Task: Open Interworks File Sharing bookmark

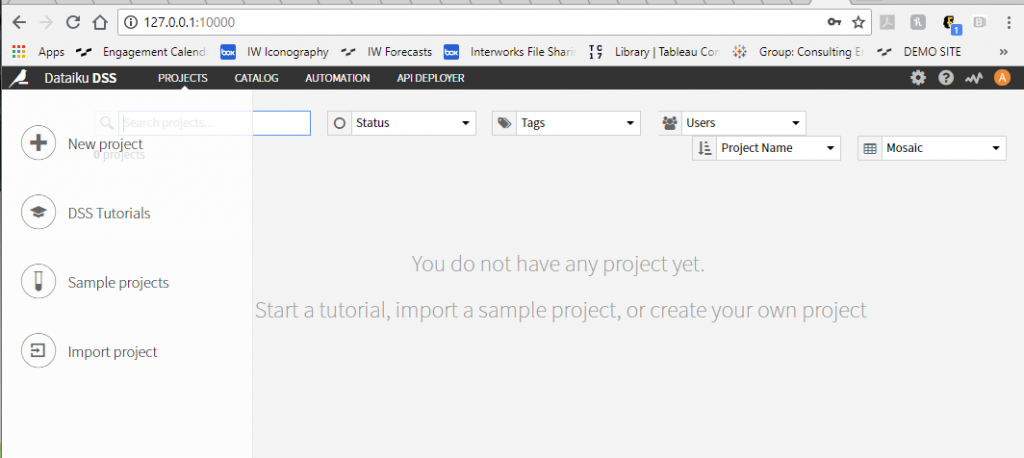Action: point(511,52)
